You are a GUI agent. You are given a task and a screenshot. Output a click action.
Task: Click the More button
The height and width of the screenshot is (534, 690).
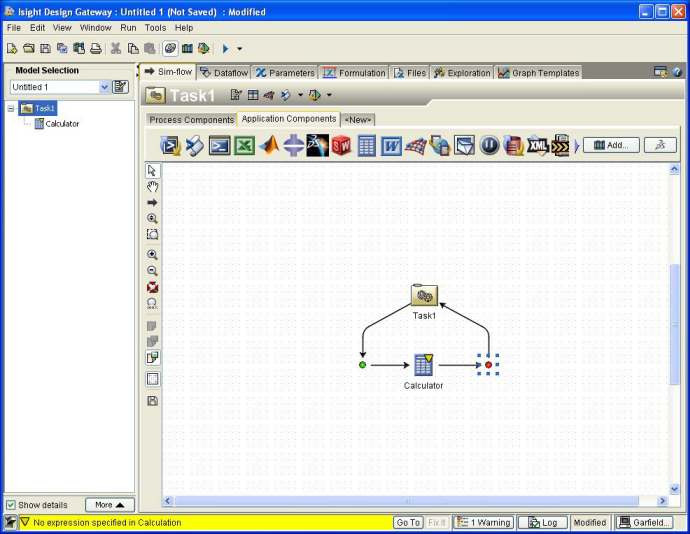(x=110, y=505)
